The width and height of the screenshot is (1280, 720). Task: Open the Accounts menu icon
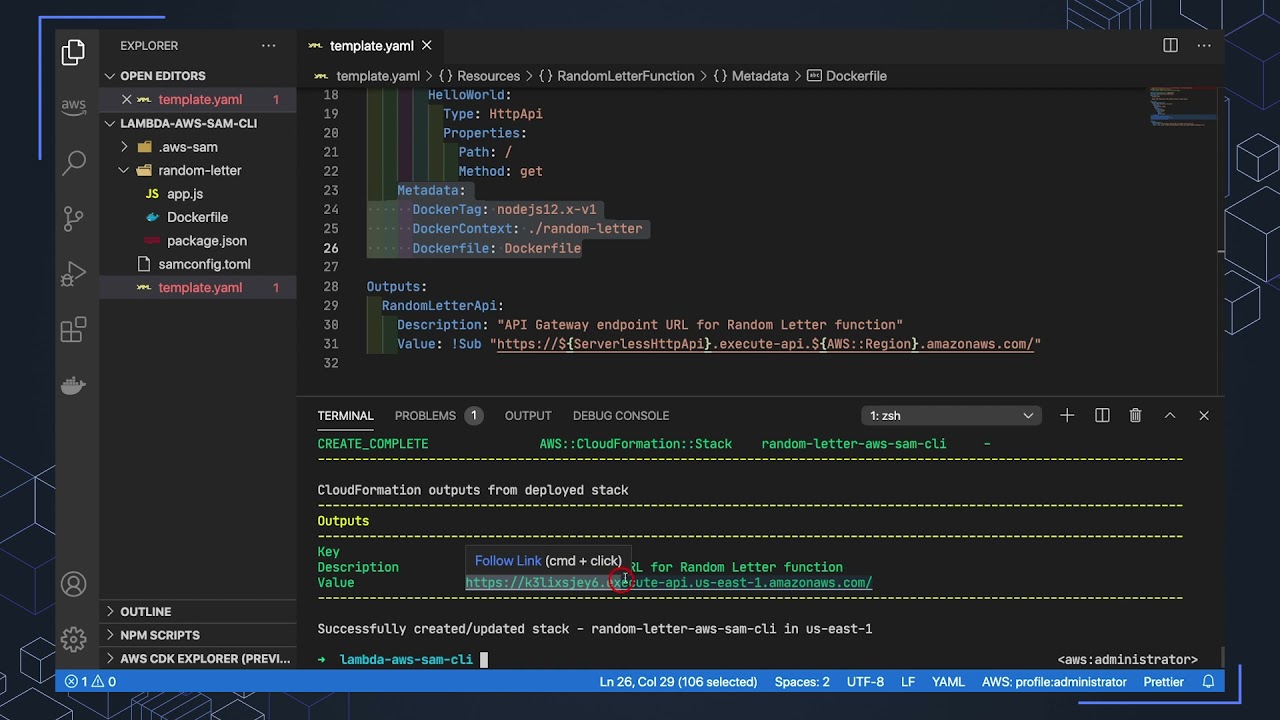pyautogui.click(x=73, y=584)
